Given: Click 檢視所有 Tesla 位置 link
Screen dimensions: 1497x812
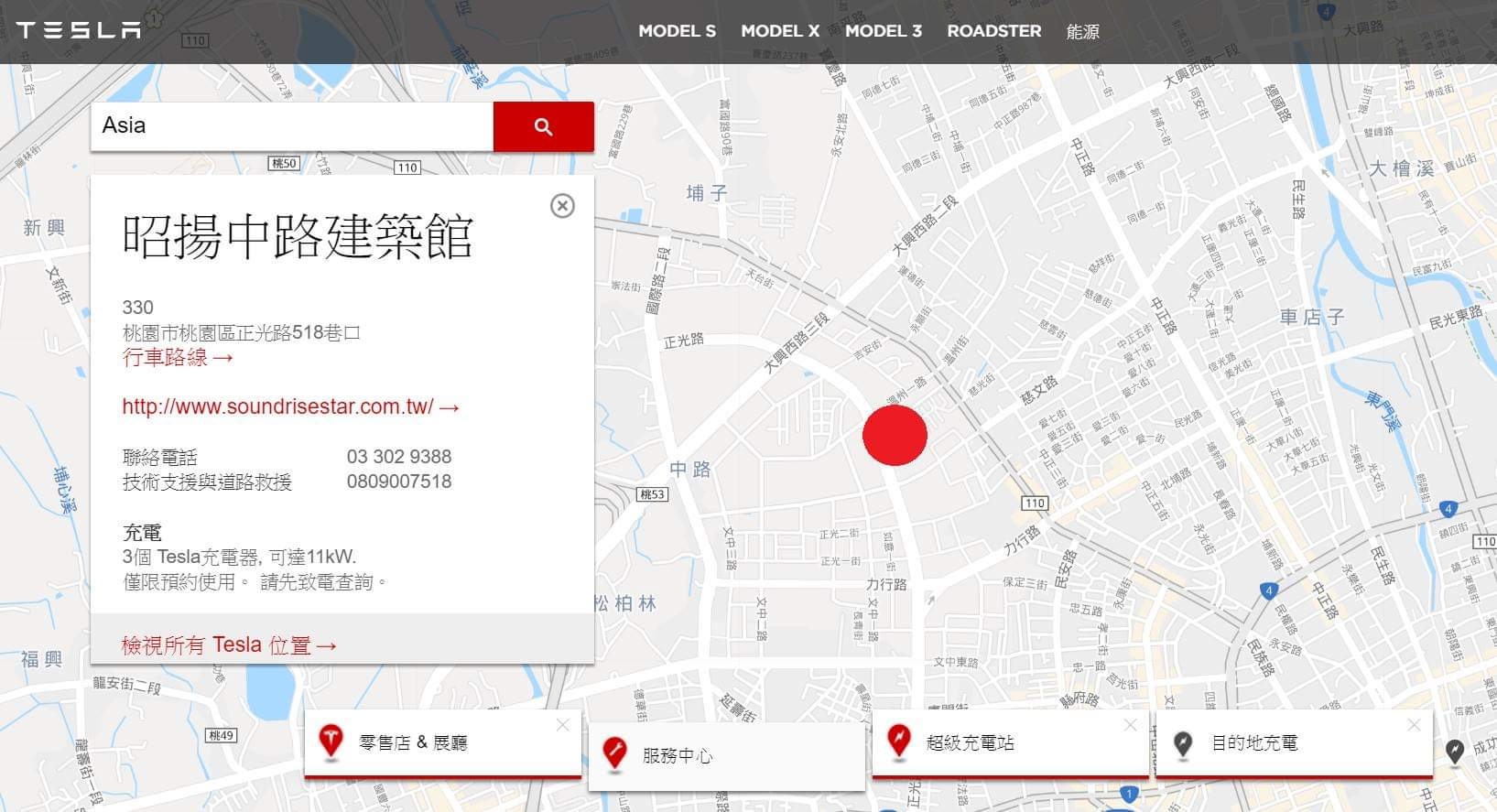Looking at the screenshot, I should click(x=229, y=645).
